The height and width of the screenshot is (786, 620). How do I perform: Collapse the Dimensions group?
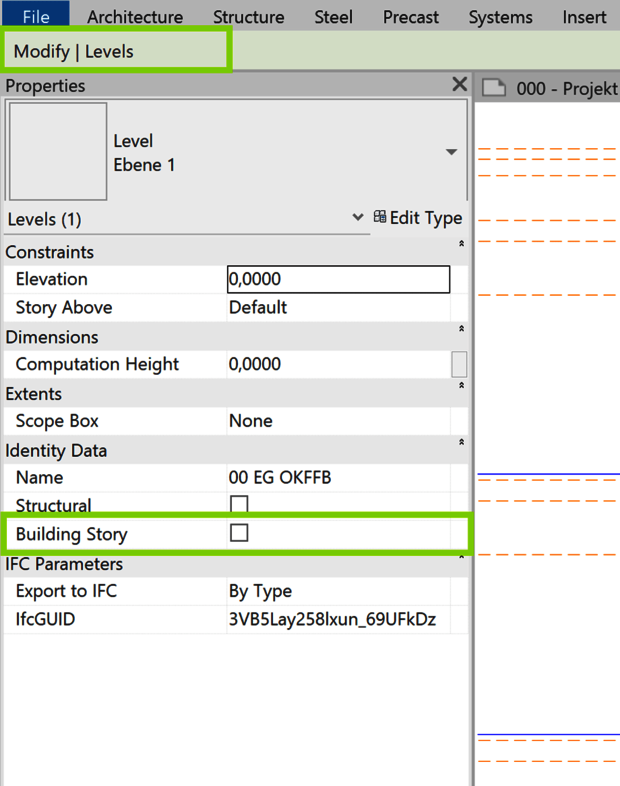[x=461, y=329]
